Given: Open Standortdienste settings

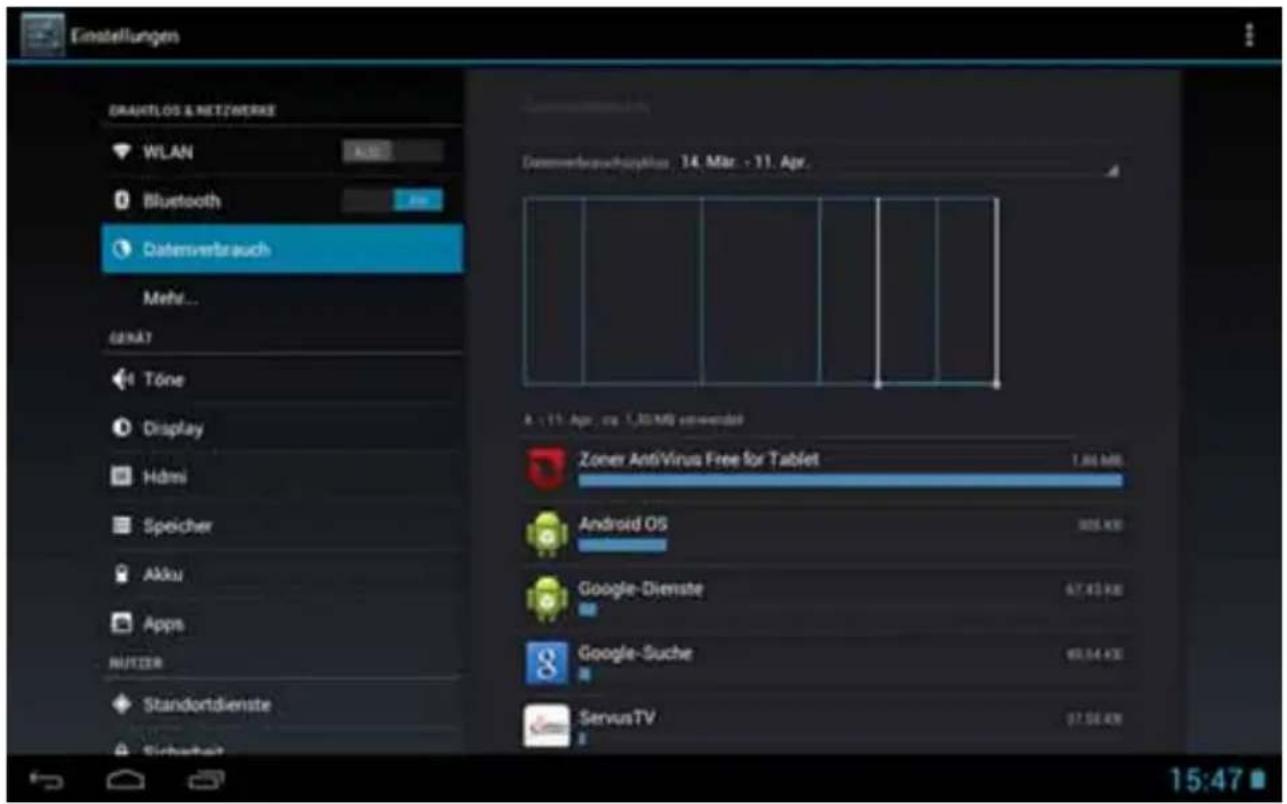Looking at the screenshot, I should [x=282, y=705].
